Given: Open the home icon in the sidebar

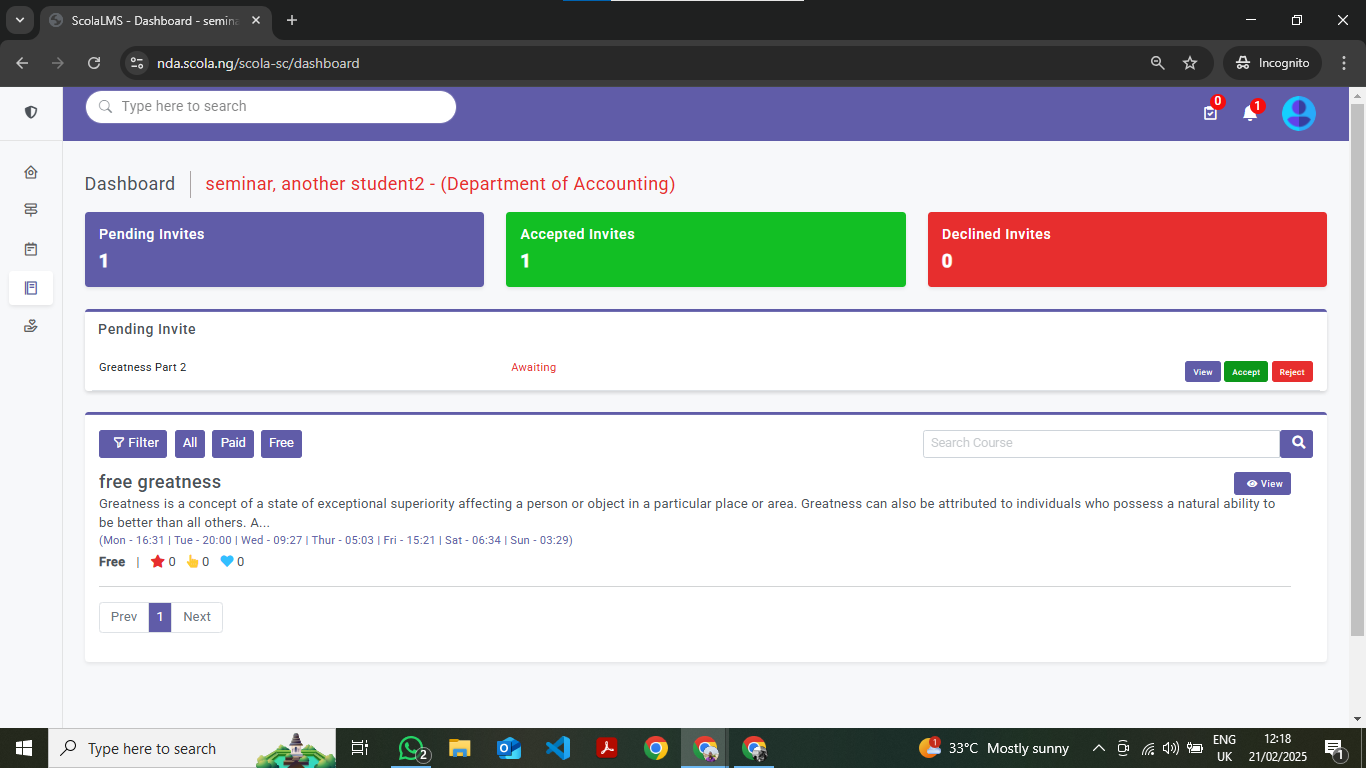Looking at the screenshot, I should pos(31,172).
